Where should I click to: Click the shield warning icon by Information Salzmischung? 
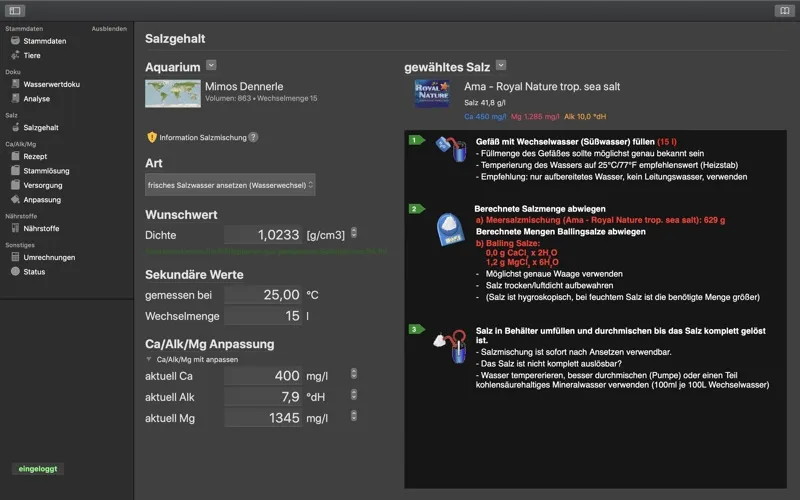(152, 137)
